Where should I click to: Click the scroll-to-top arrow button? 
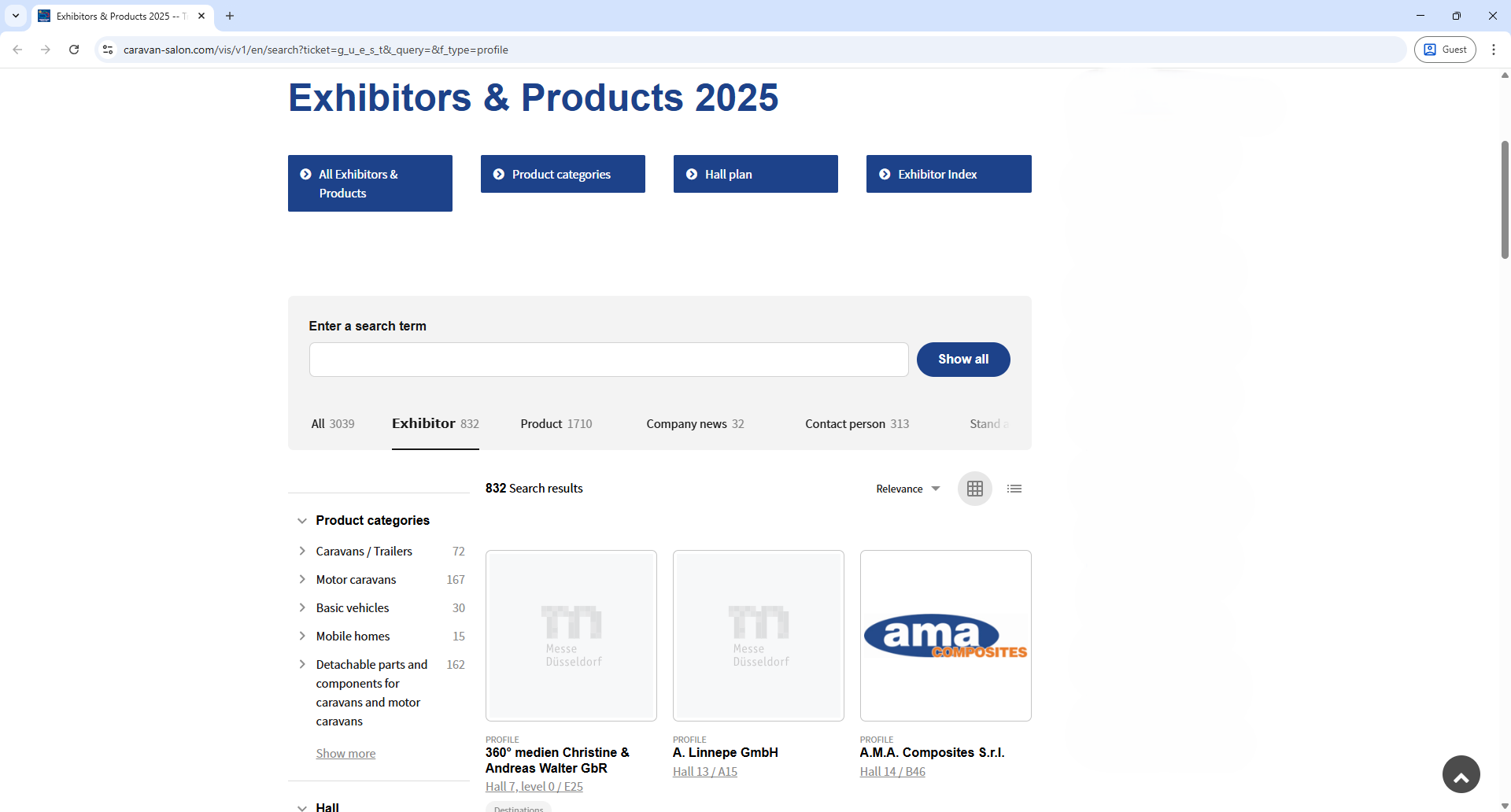tap(1461, 774)
